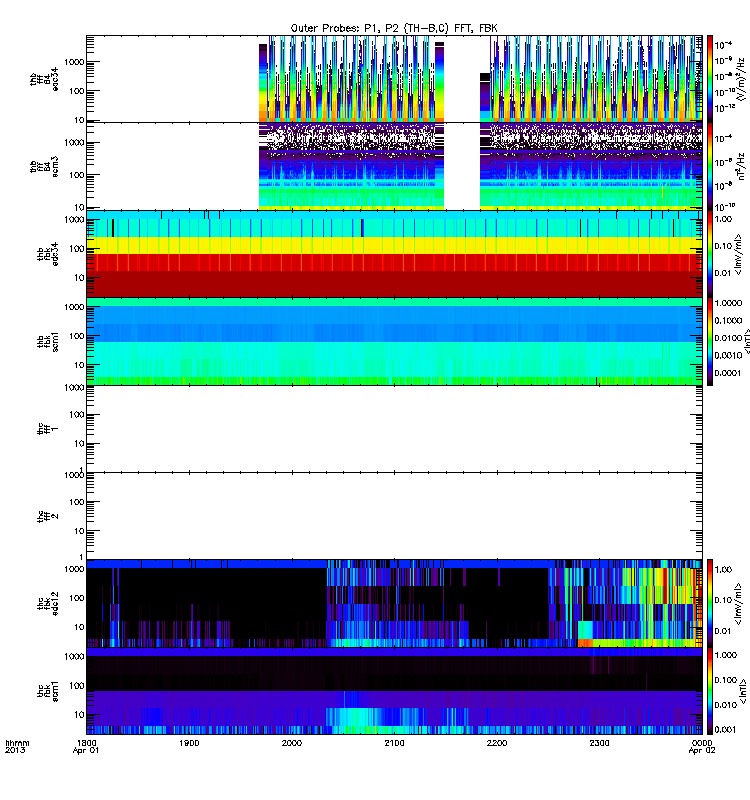This screenshot has width=750, height=800.
Task: Click the "1.0000" tick on the thb scm1 color bar
Action: tap(728, 303)
